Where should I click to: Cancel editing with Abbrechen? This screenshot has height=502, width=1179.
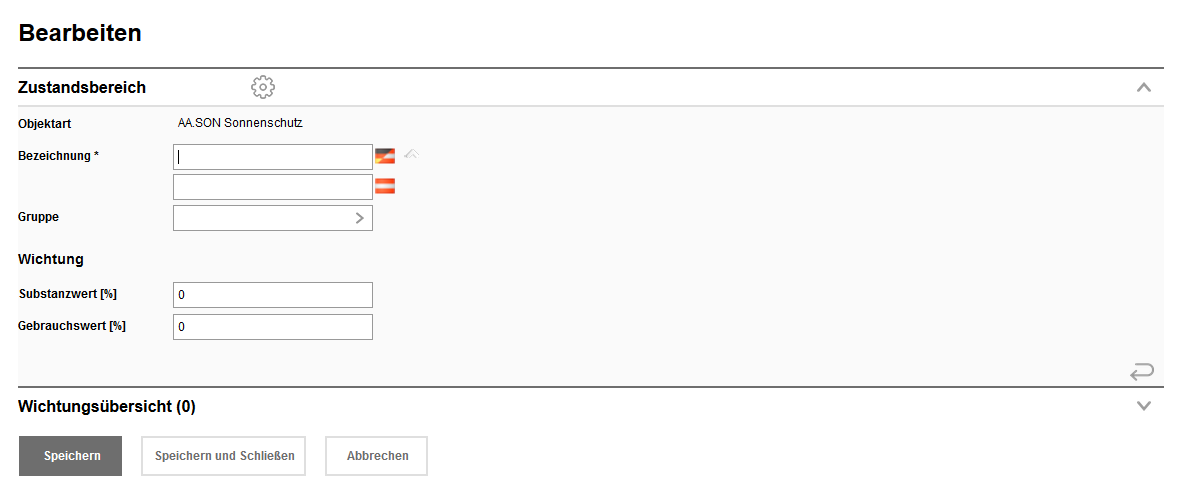point(377,456)
